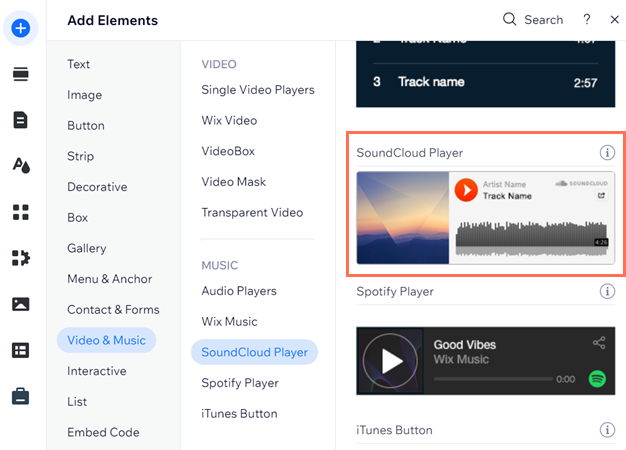The image size is (626, 450).
Task: Click the Spotify Player info icon
Action: coord(607,291)
